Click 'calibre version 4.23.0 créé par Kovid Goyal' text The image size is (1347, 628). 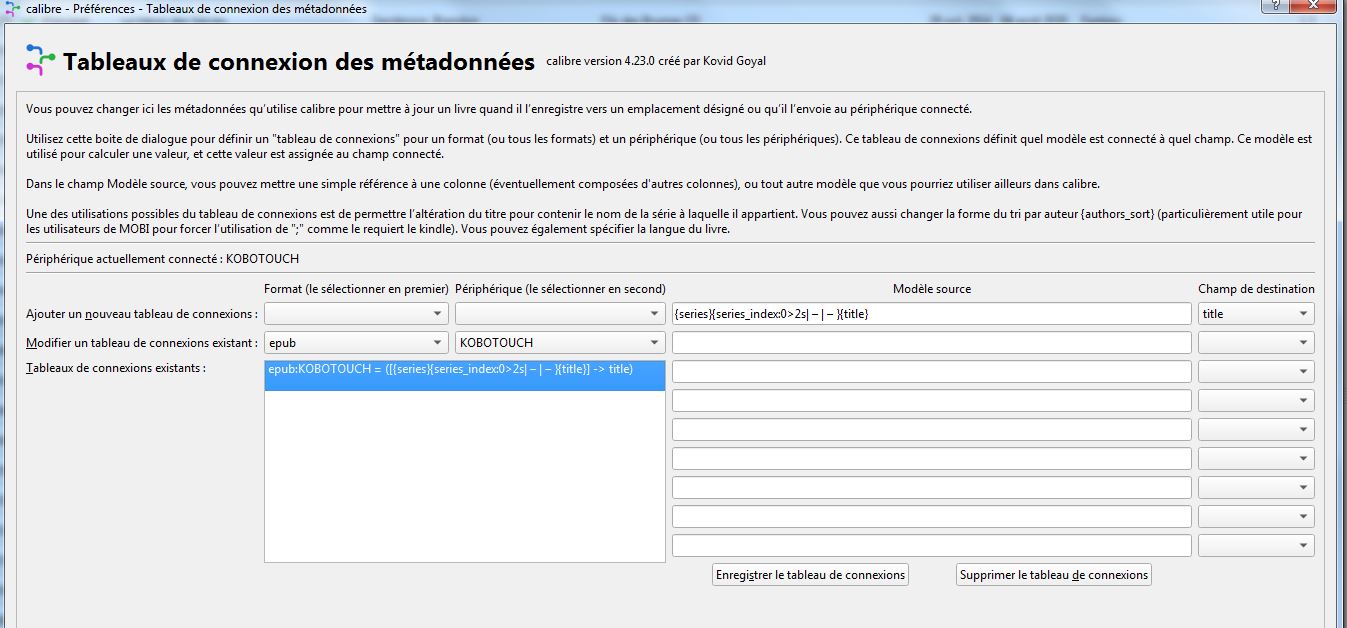click(x=656, y=61)
